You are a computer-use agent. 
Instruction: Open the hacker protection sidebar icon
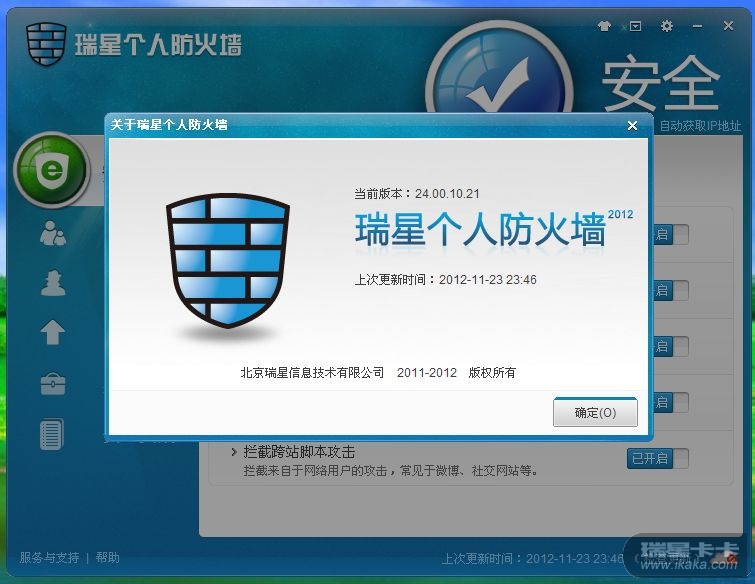tap(52, 283)
